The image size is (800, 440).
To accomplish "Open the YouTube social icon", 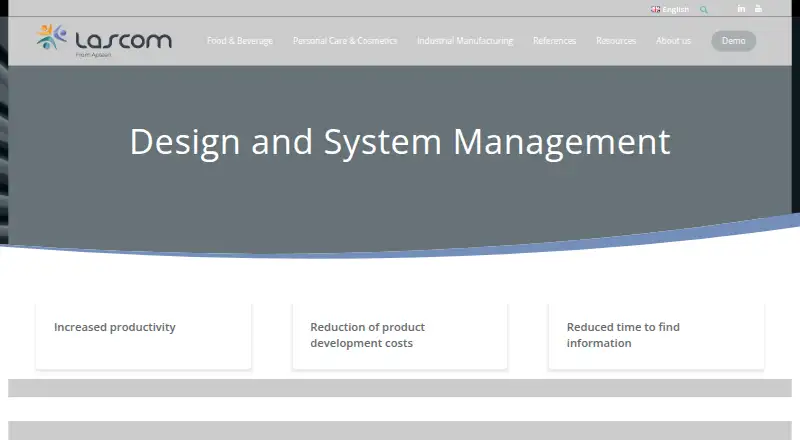I will click(759, 9).
